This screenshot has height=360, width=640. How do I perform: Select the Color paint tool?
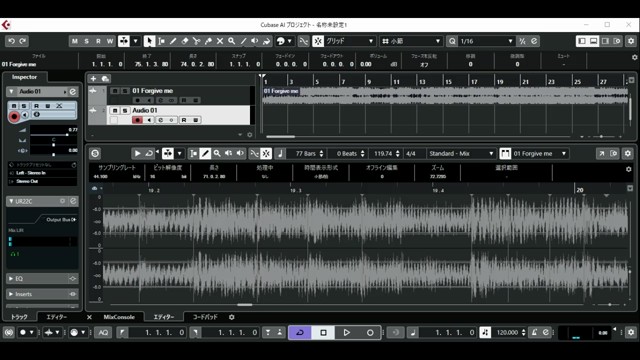267,41
